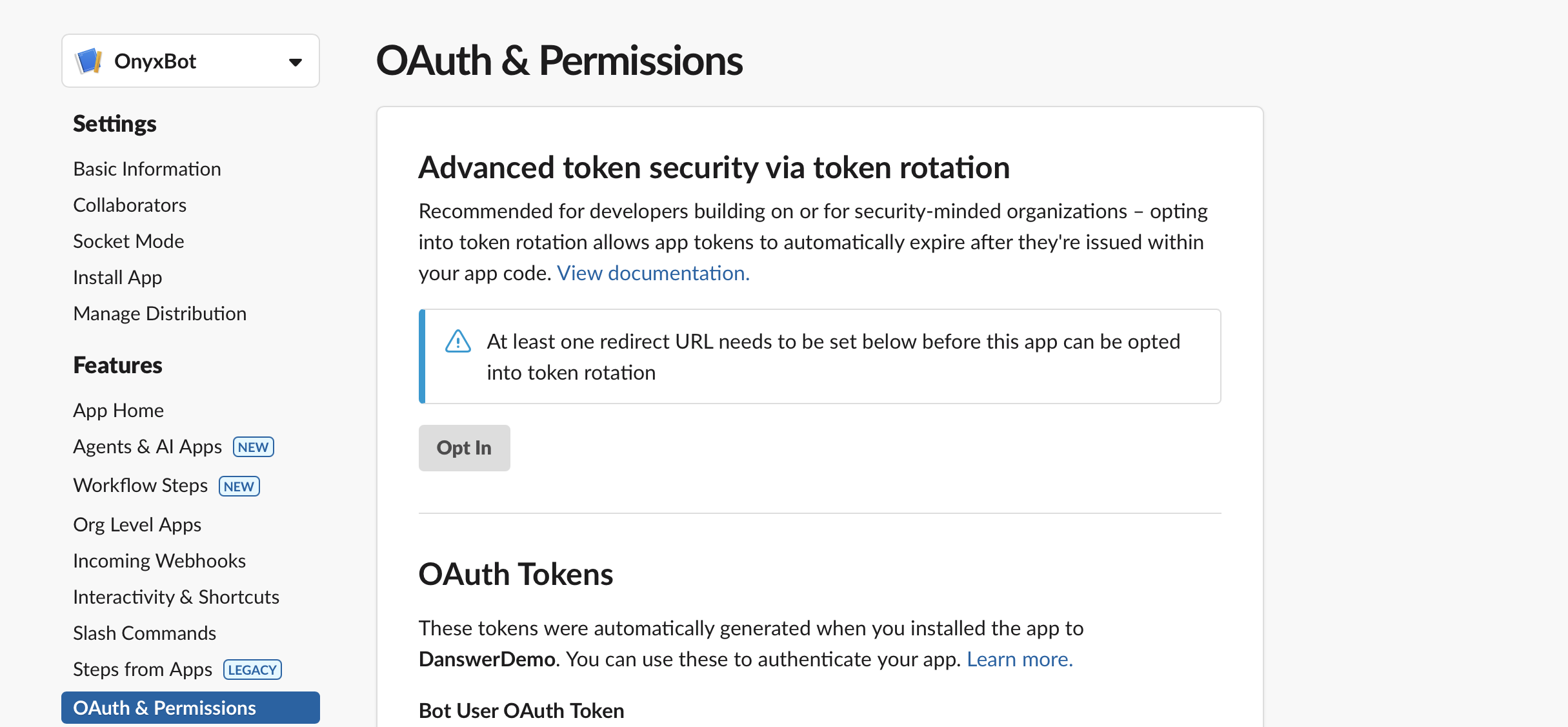Go to Socket Mode settings

coord(128,241)
